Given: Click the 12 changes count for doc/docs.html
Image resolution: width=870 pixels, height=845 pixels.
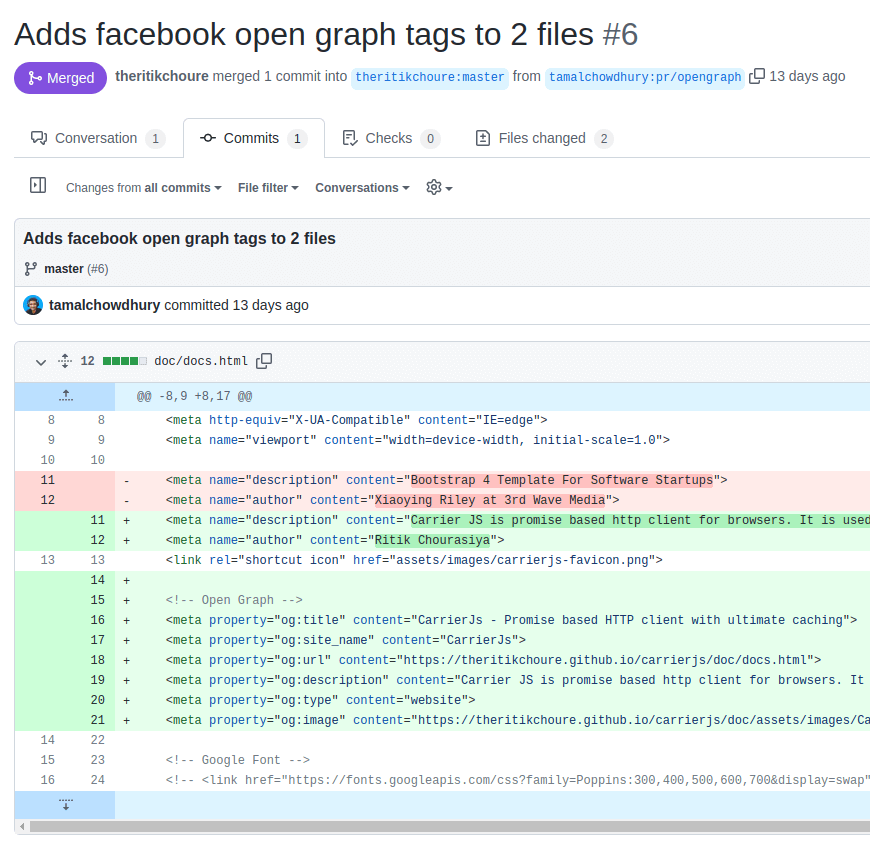Looking at the screenshot, I should tap(88, 361).
